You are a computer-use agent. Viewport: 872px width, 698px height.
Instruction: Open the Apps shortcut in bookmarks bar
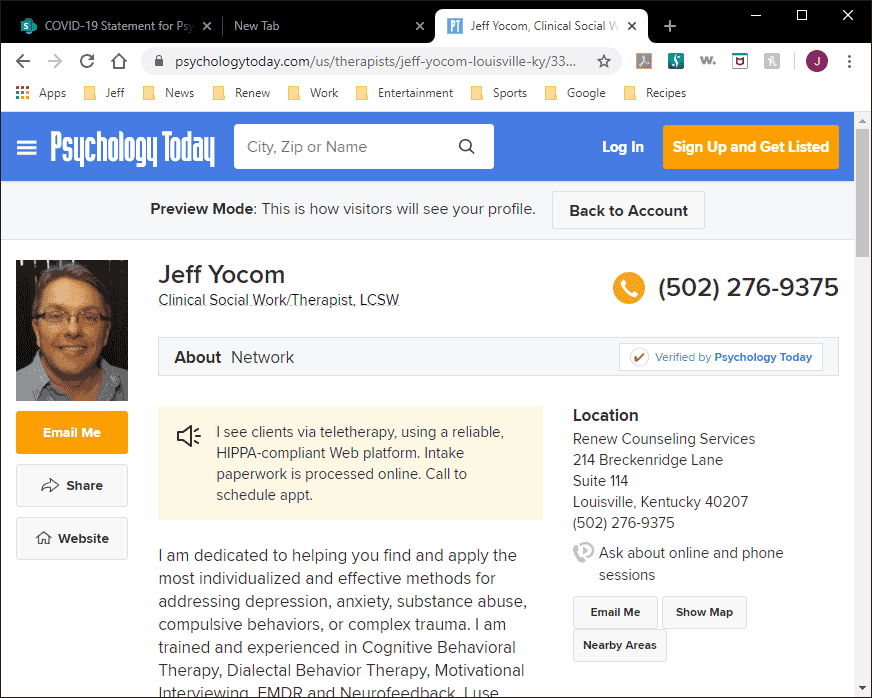tap(41, 93)
